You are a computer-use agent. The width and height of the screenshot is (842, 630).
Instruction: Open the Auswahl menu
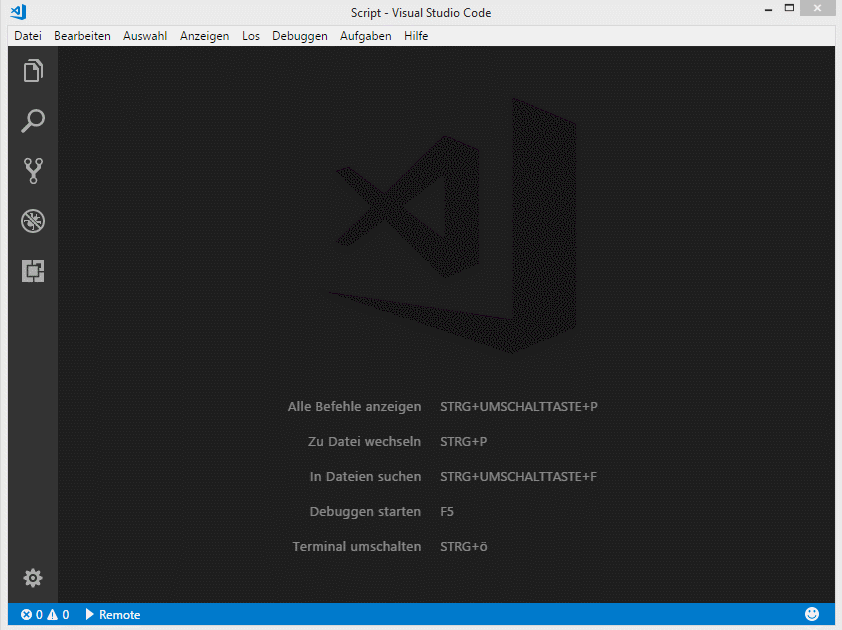coord(145,36)
